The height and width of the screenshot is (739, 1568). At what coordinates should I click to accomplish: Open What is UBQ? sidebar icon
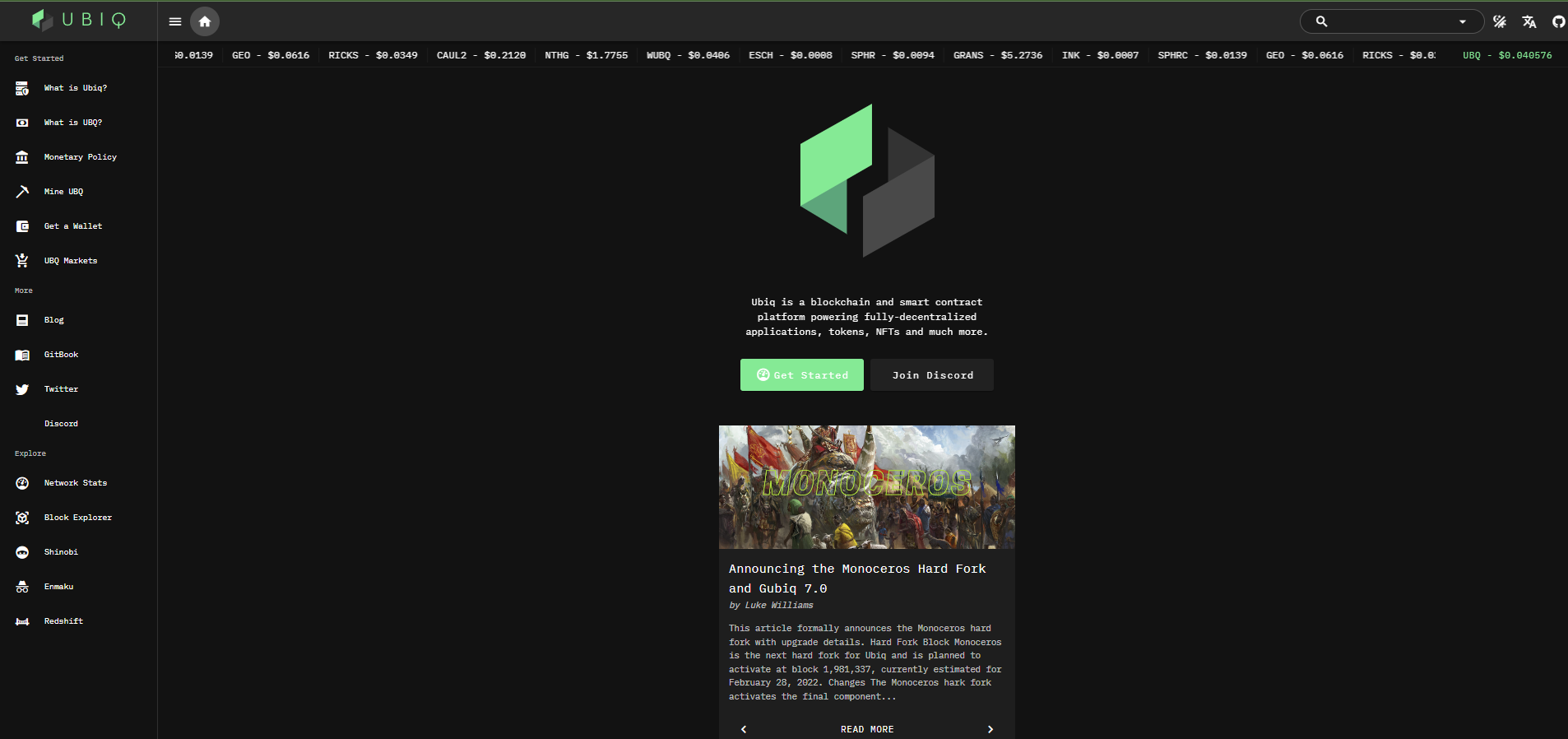[x=22, y=123]
